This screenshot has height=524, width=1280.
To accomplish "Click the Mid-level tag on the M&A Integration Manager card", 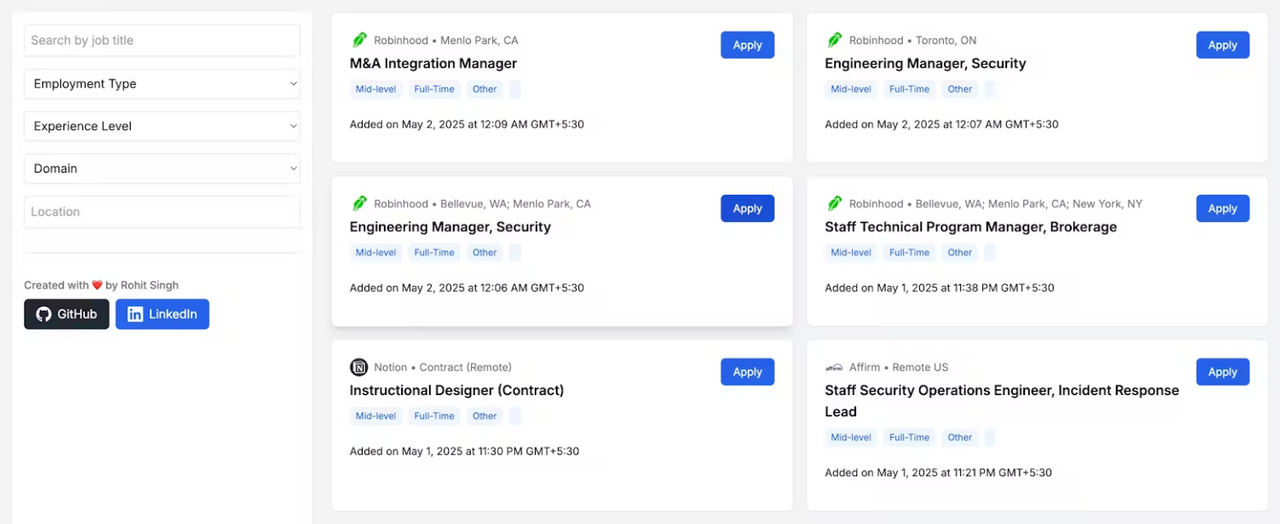I will click(376, 89).
